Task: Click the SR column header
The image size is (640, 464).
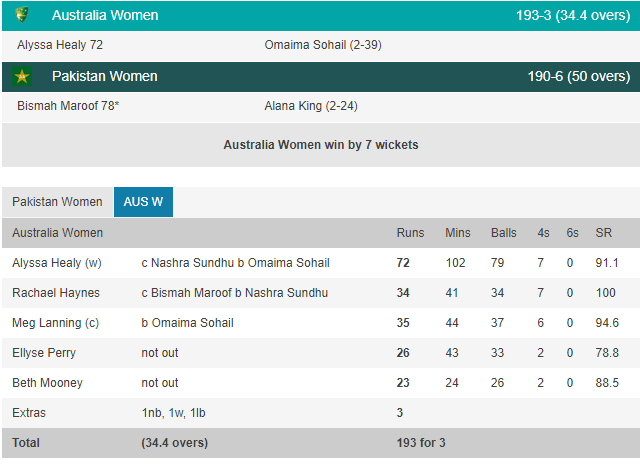Action: [603, 233]
